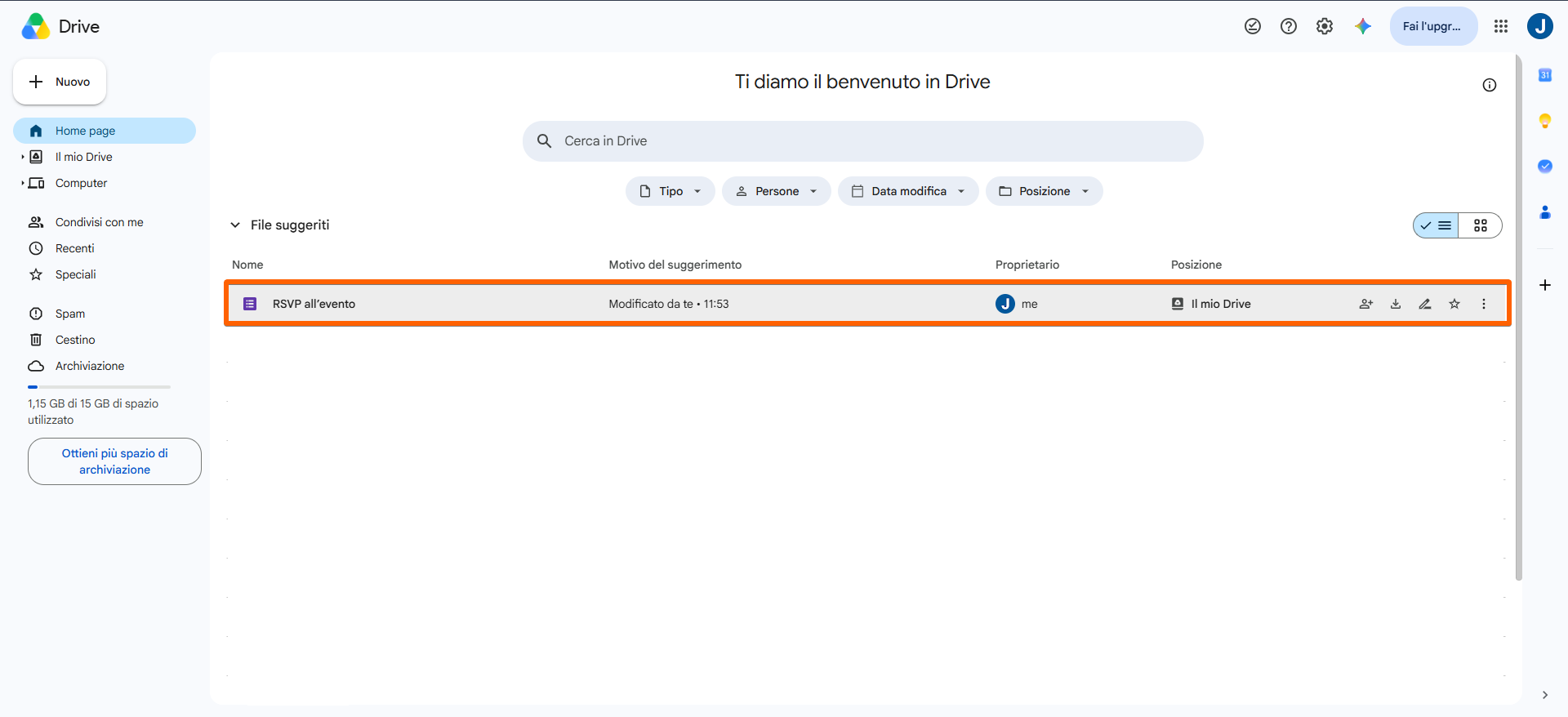The width and height of the screenshot is (1568, 717).
Task: Show details with the info icon
Action: click(x=1490, y=85)
